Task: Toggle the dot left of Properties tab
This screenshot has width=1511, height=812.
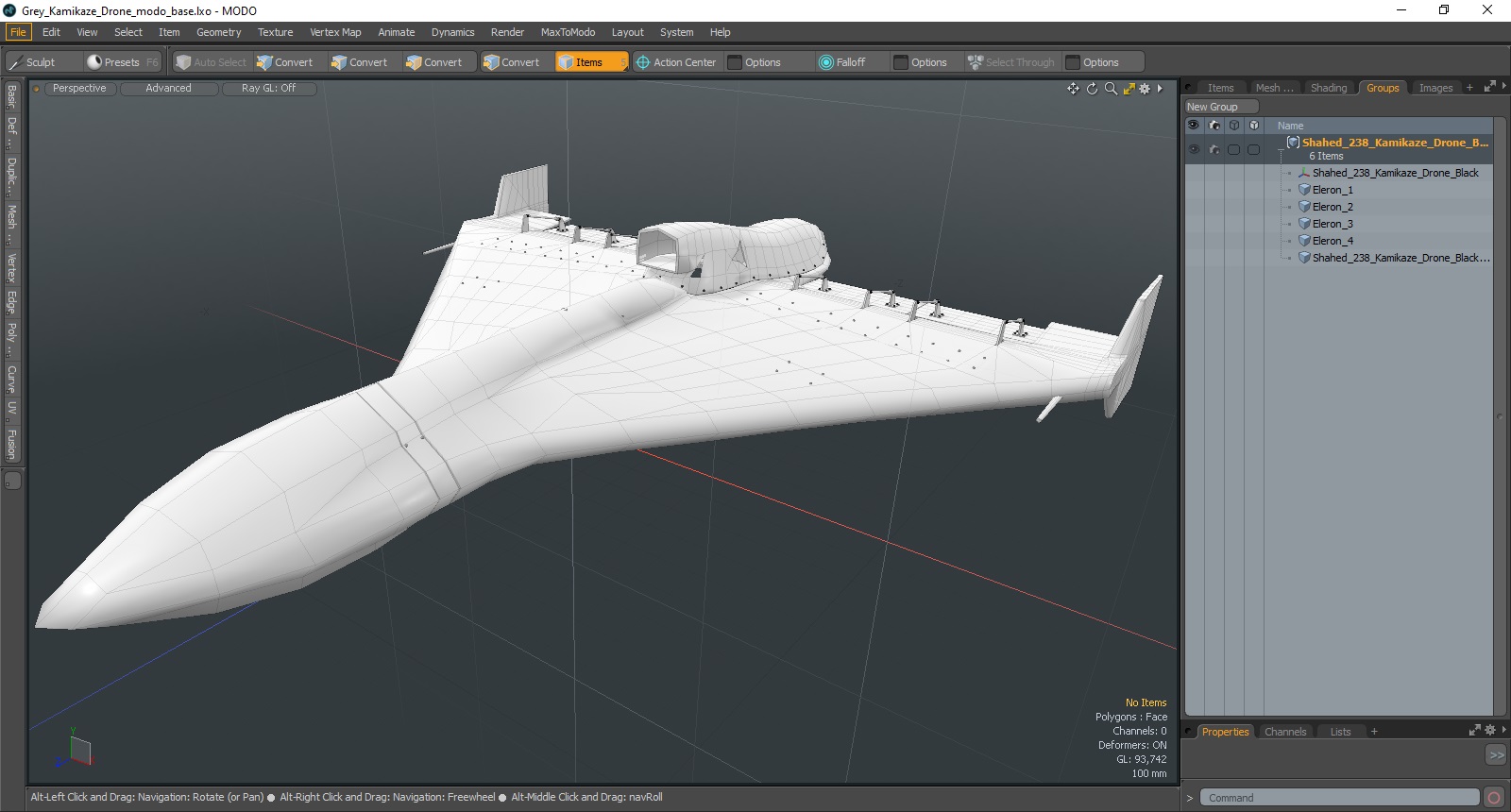Action: pyautogui.click(x=1189, y=732)
